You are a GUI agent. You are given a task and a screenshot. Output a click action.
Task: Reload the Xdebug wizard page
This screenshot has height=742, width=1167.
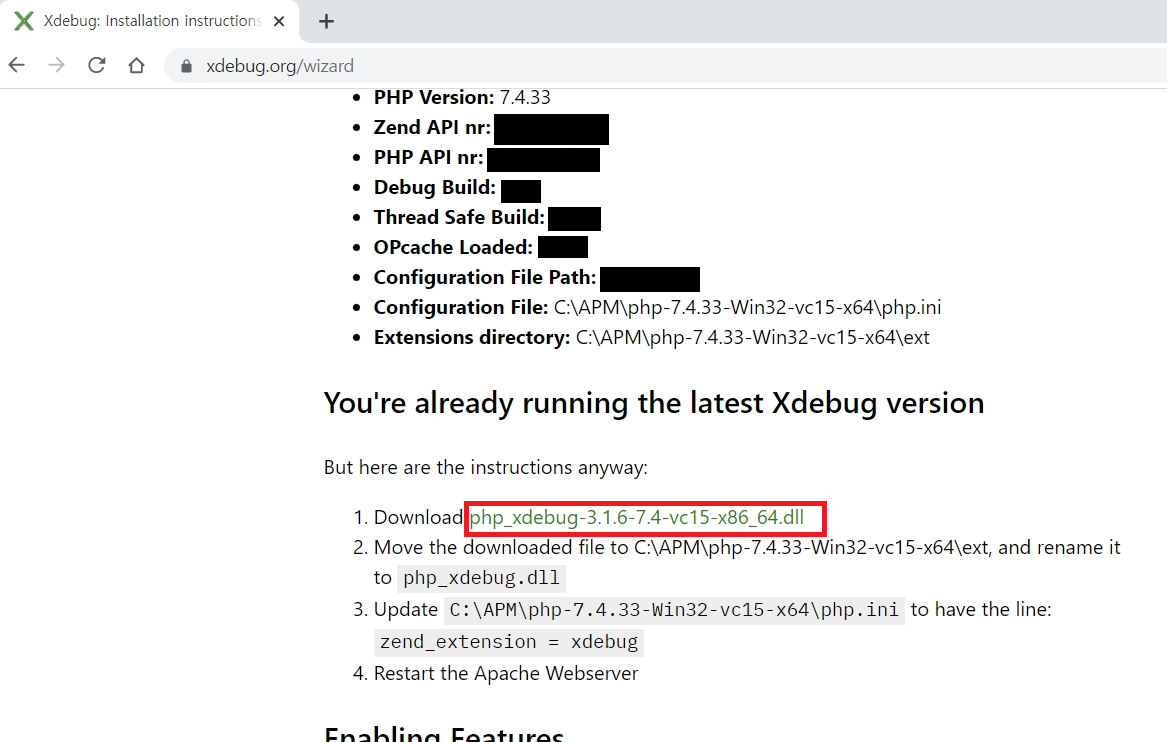click(97, 65)
